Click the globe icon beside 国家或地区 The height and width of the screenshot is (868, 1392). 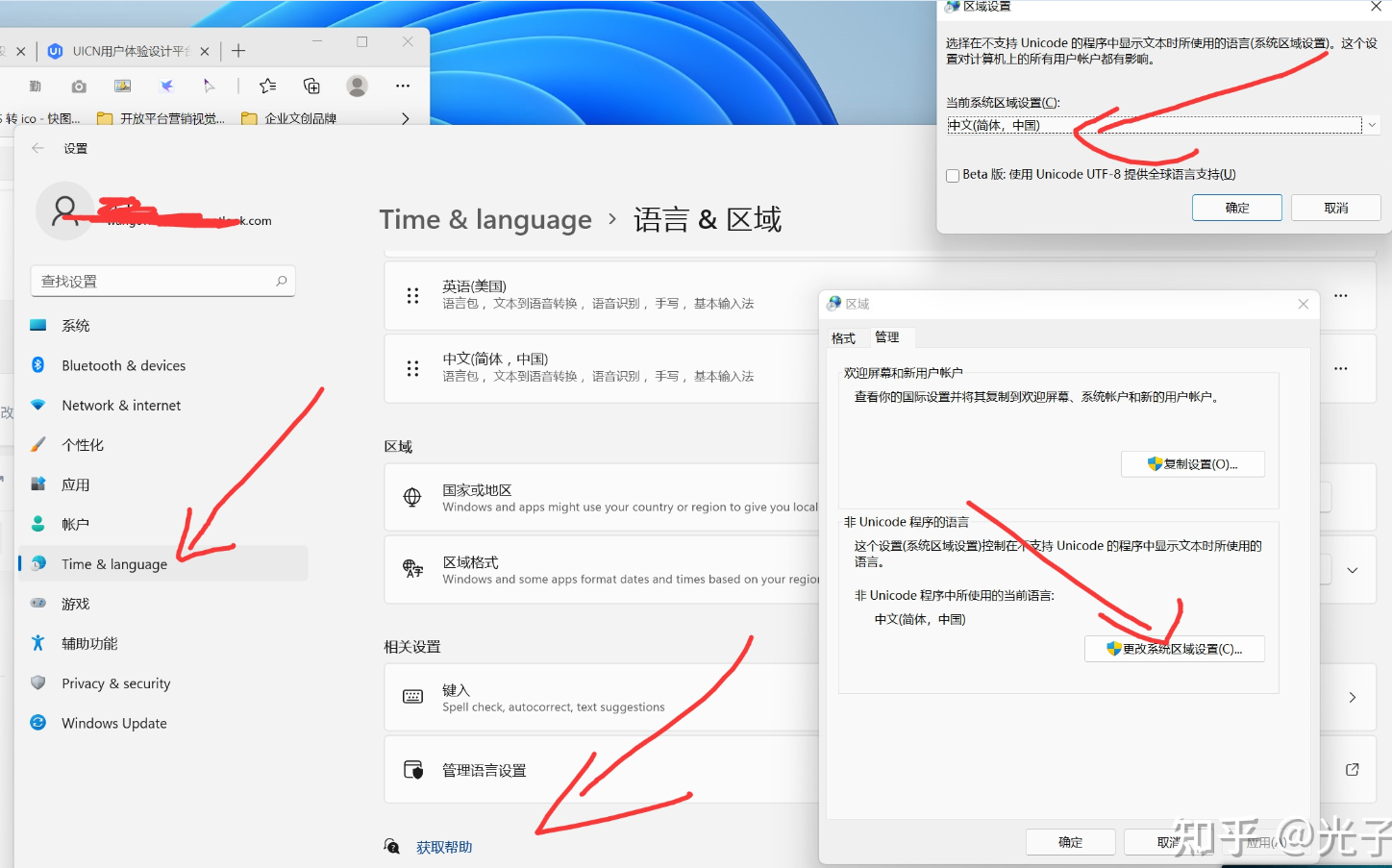(412, 498)
